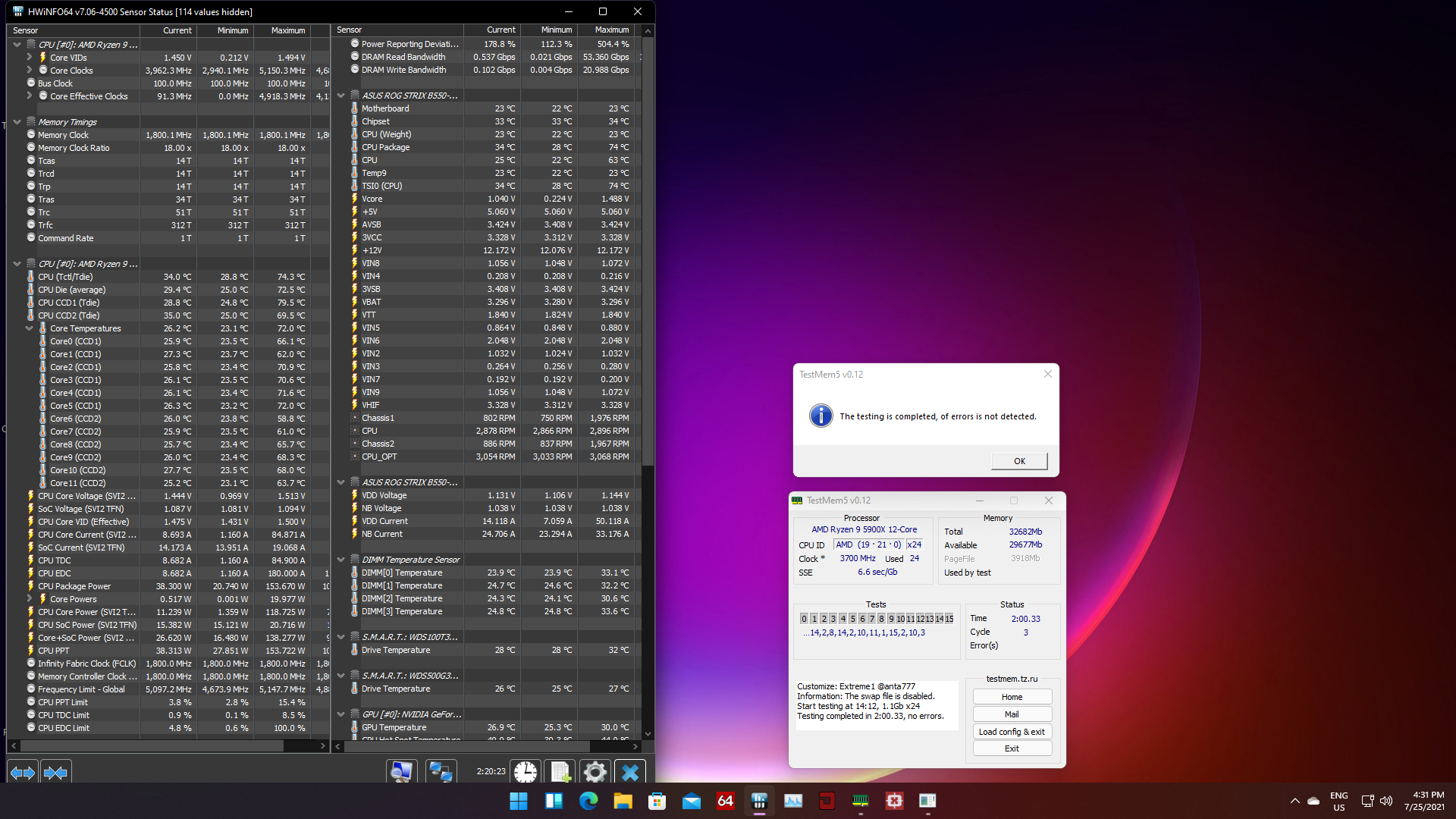Click the left panel Maximum column header
The image size is (1456, 819).
coord(282,30)
